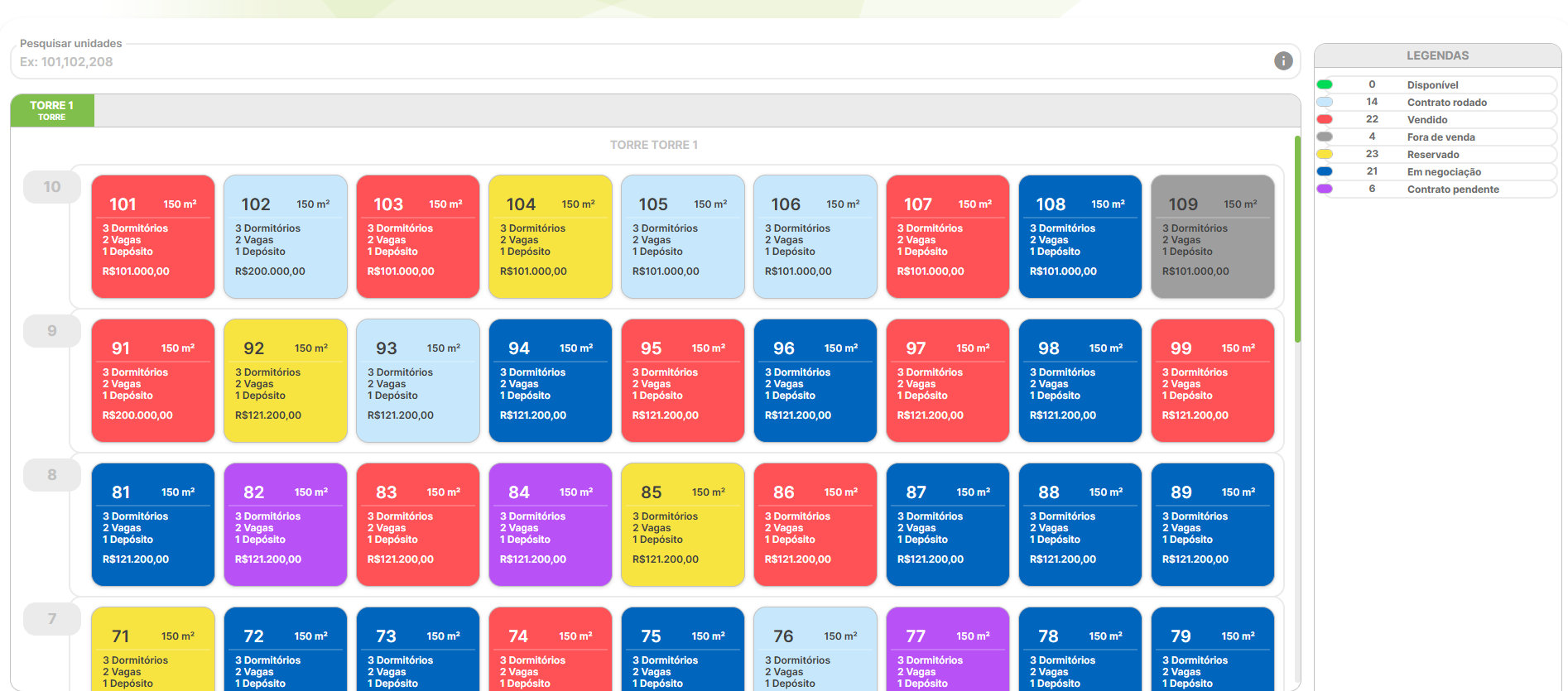
Task: Click the gray Fora de venda swatch
Action: coord(1325,137)
